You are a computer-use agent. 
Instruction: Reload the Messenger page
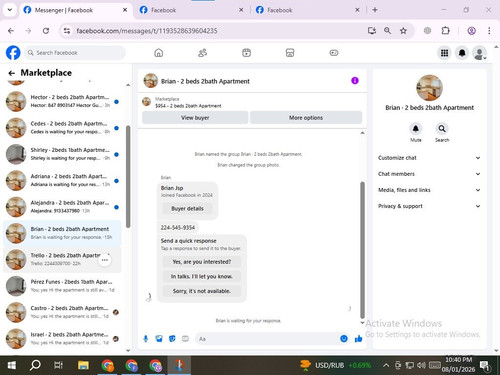(x=46, y=31)
